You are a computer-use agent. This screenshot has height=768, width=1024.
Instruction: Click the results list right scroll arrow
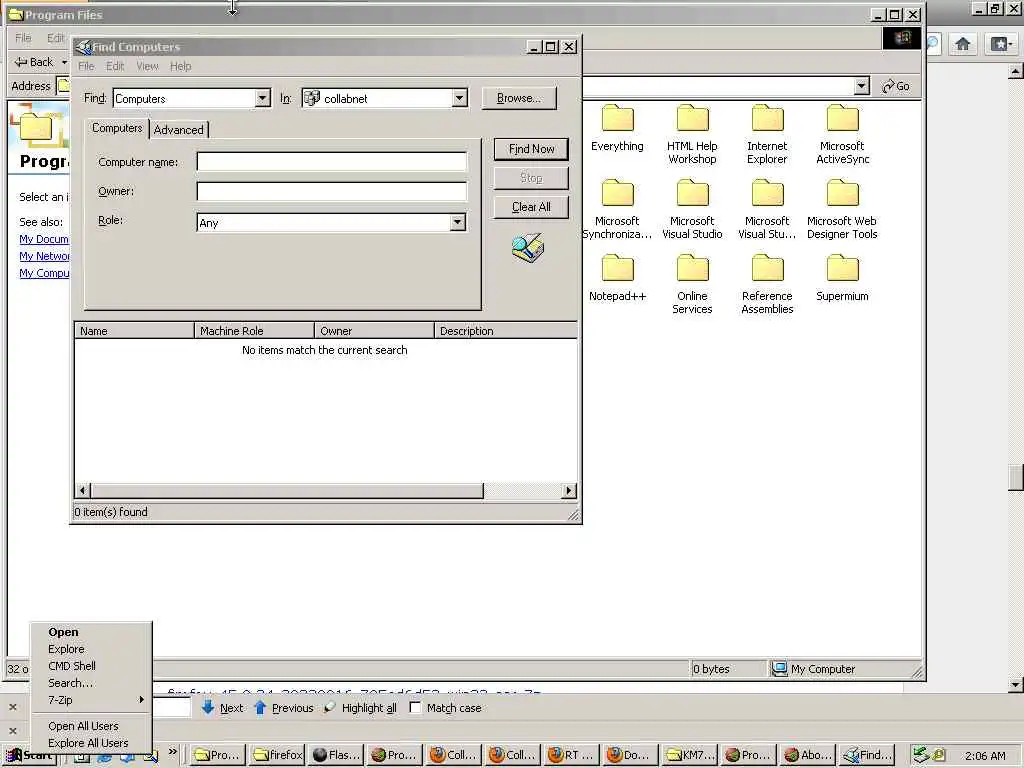pos(569,490)
